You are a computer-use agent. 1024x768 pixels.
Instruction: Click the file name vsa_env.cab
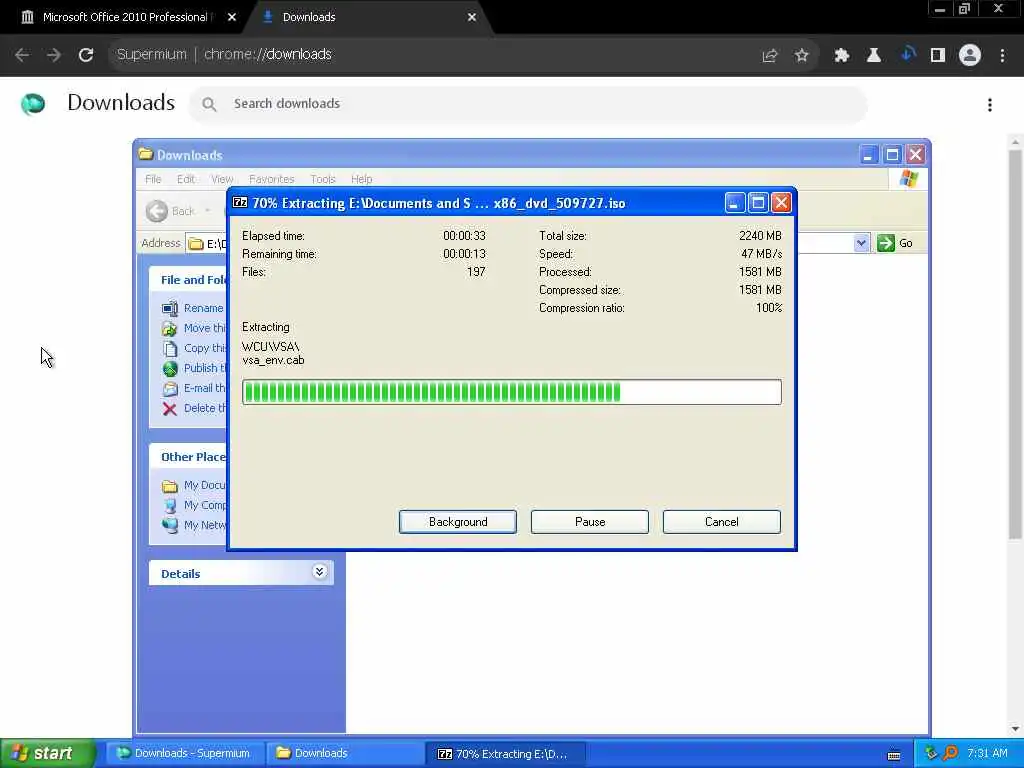click(x=273, y=360)
